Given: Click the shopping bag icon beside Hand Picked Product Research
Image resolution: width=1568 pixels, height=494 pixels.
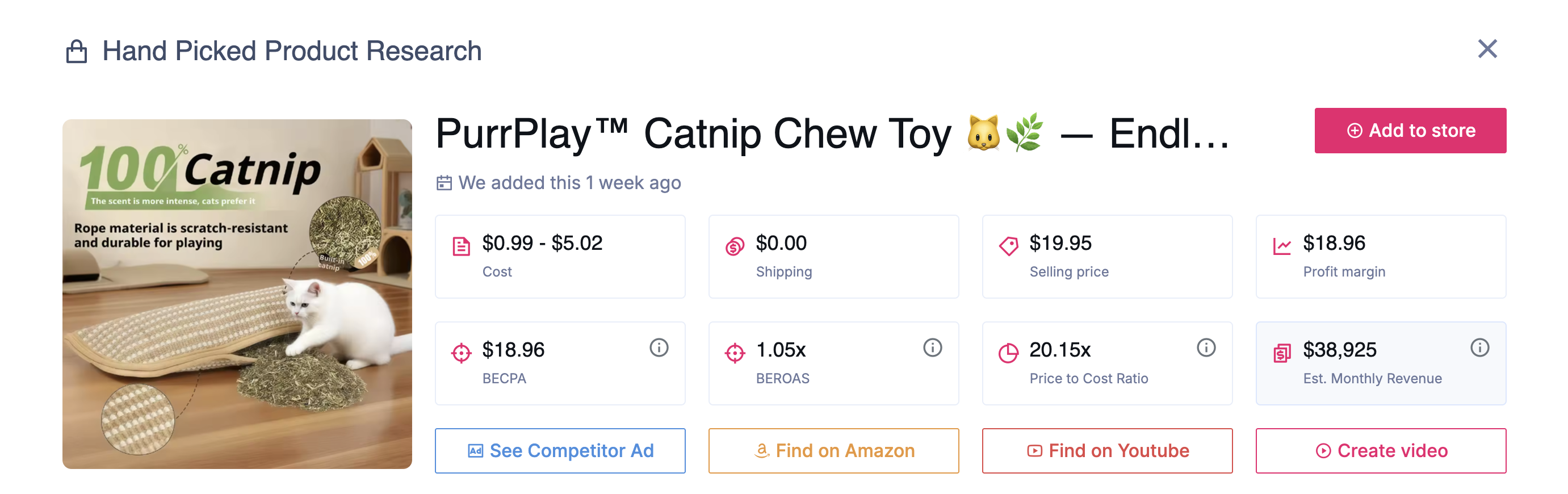Looking at the screenshot, I should click(x=76, y=50).
